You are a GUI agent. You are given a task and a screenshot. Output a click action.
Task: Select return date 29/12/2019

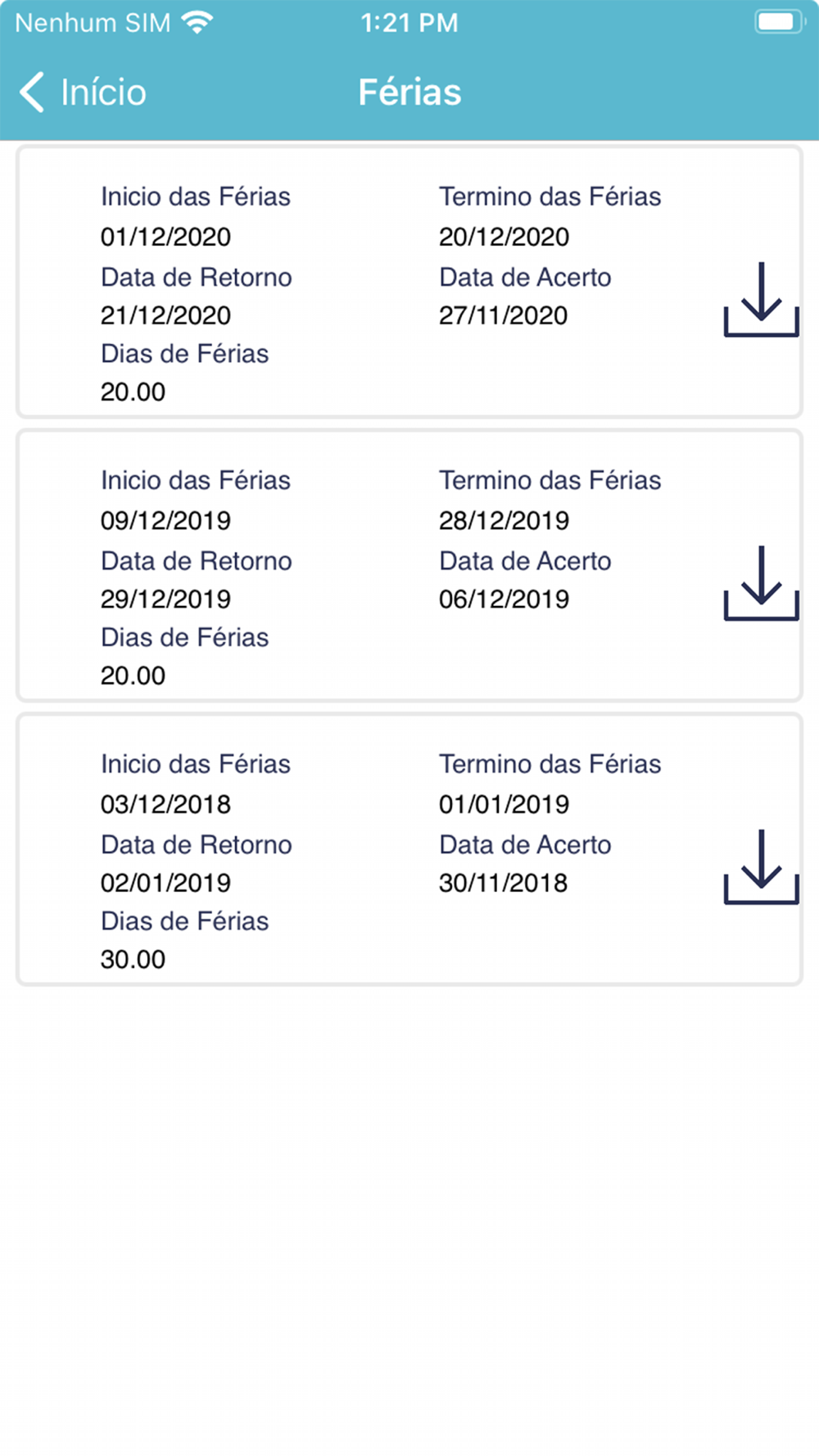(x=165, y=599)
